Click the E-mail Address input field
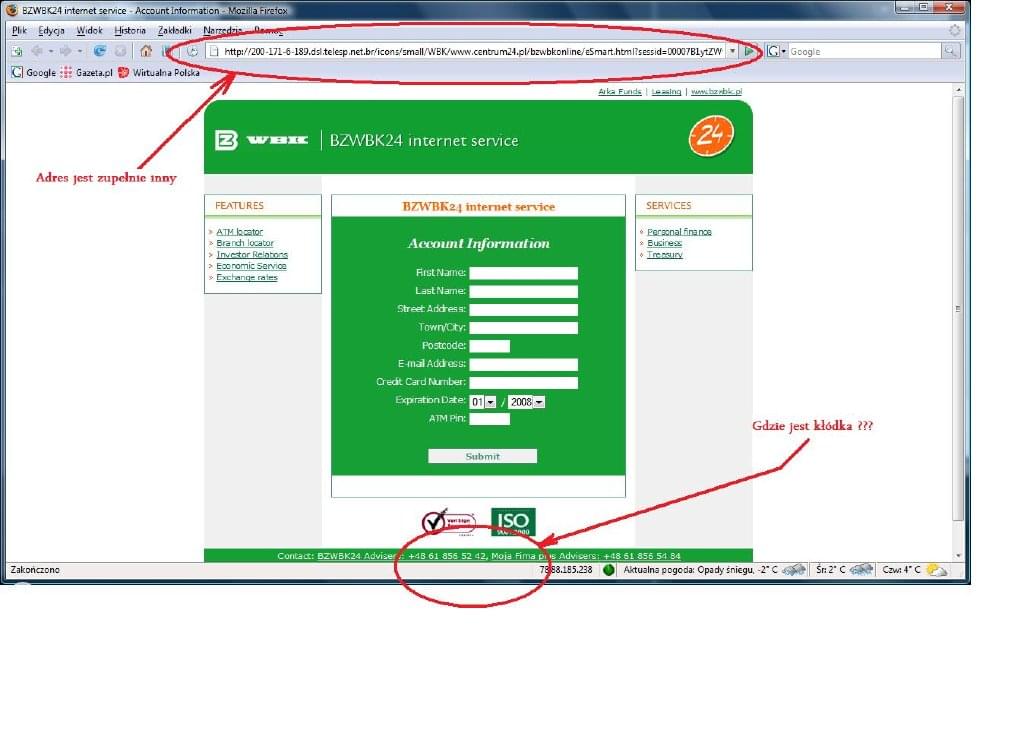 pos(524,364)
